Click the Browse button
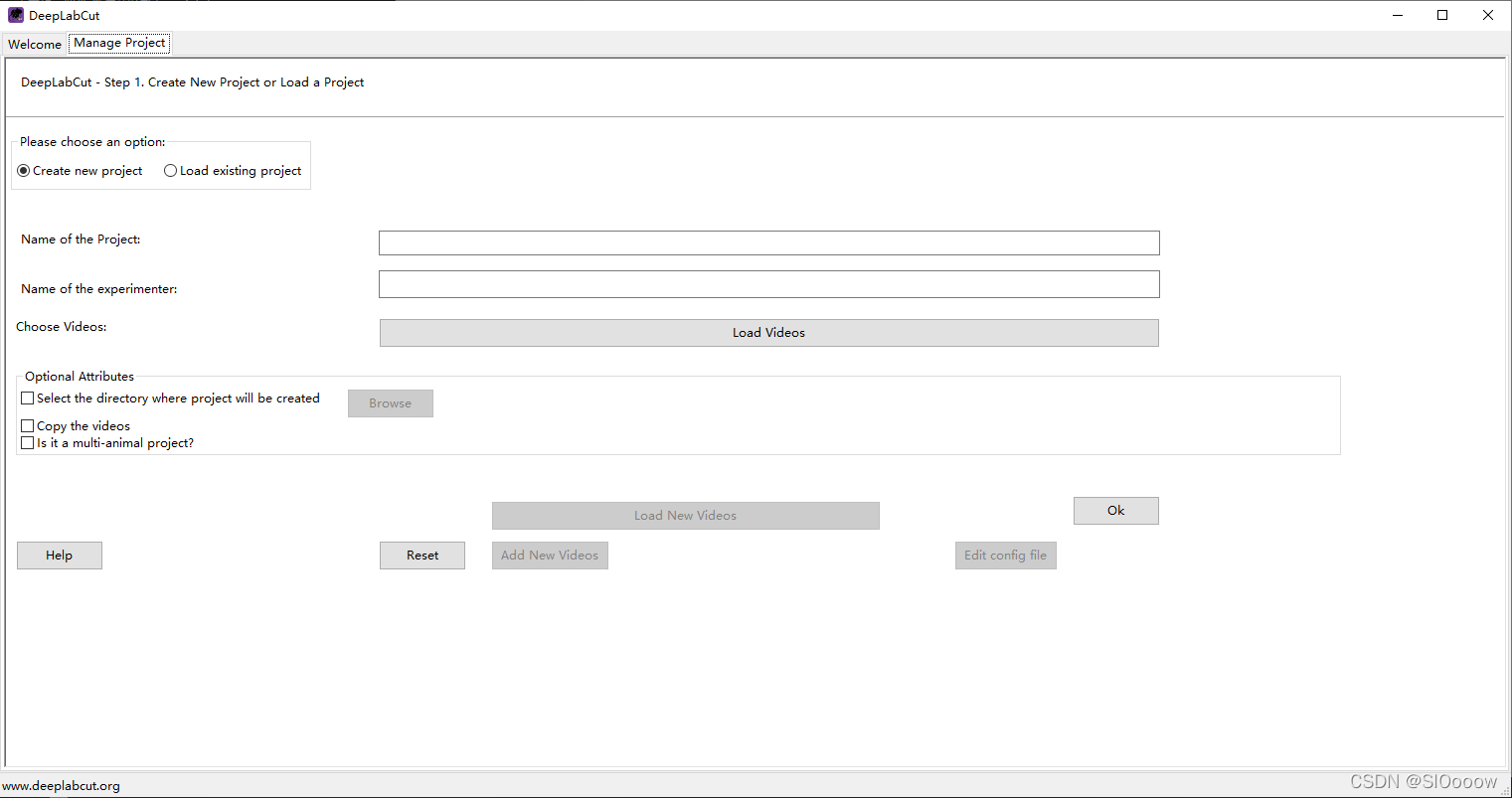This screenshot has width=1512, height=798. pos(390,403)
